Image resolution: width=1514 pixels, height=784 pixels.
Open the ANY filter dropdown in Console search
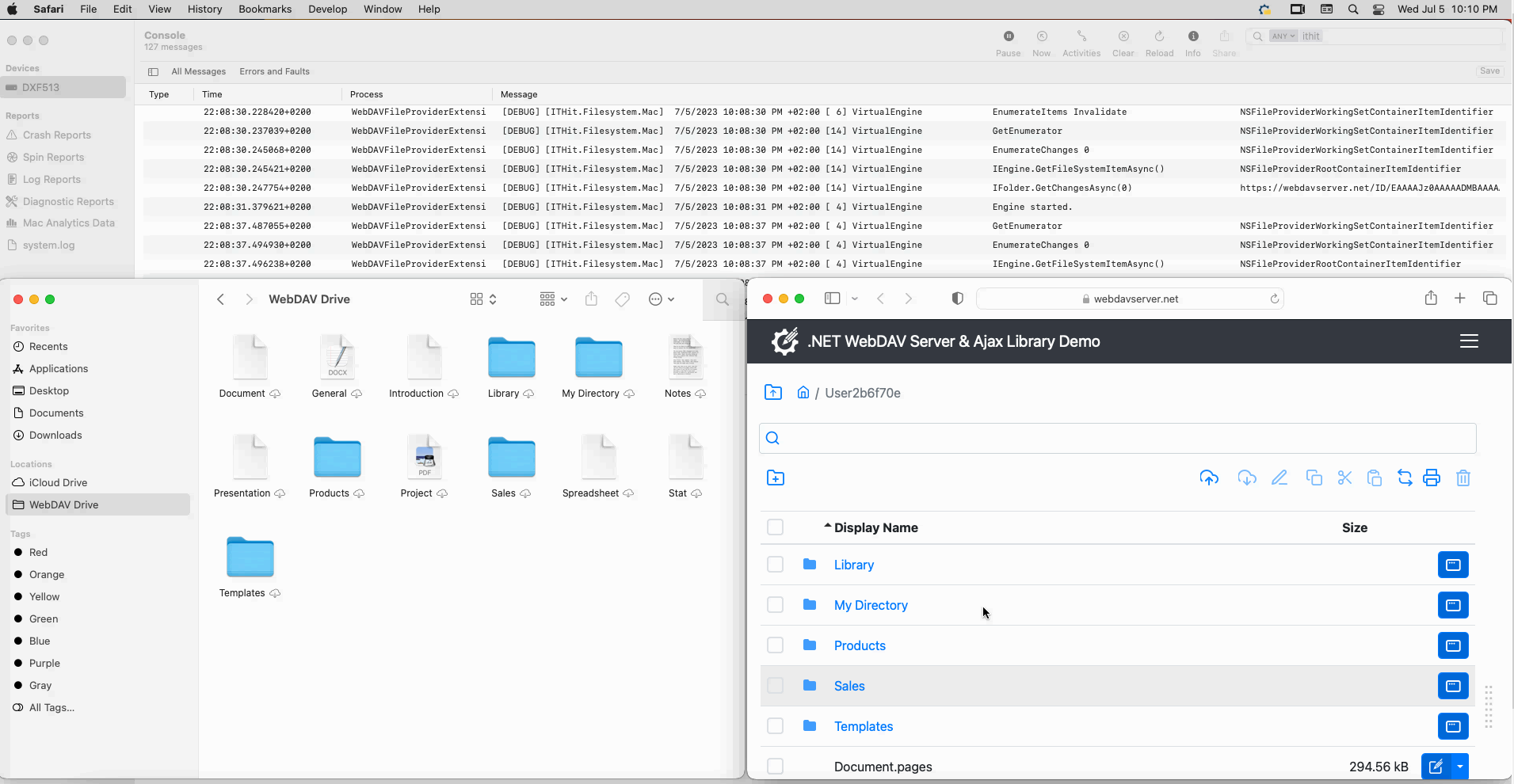[x=1283, y=36]
